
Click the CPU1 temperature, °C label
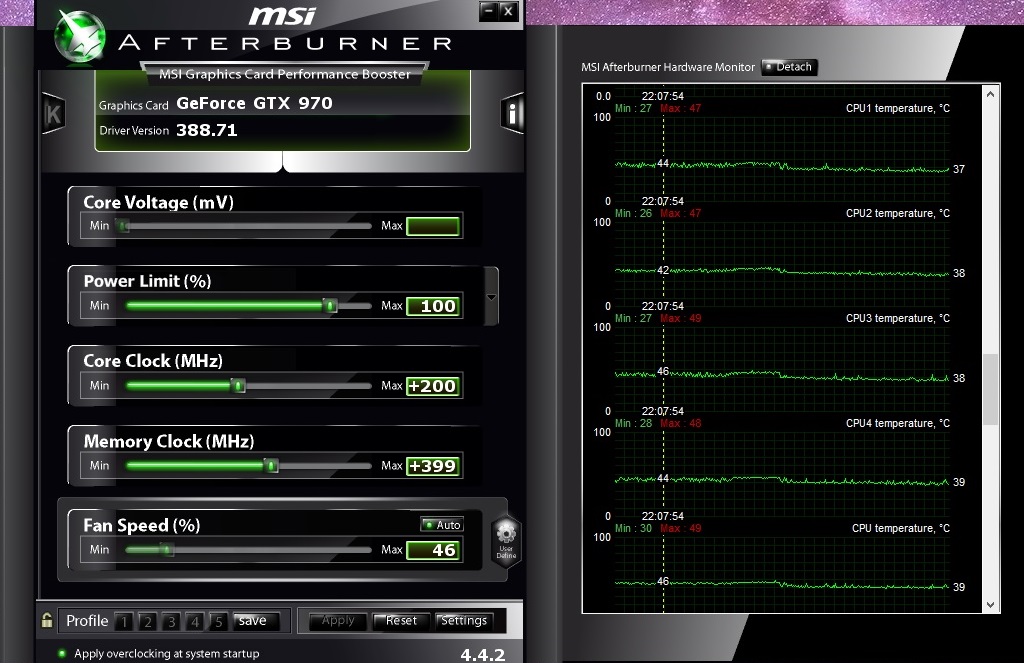click(898, 108)
